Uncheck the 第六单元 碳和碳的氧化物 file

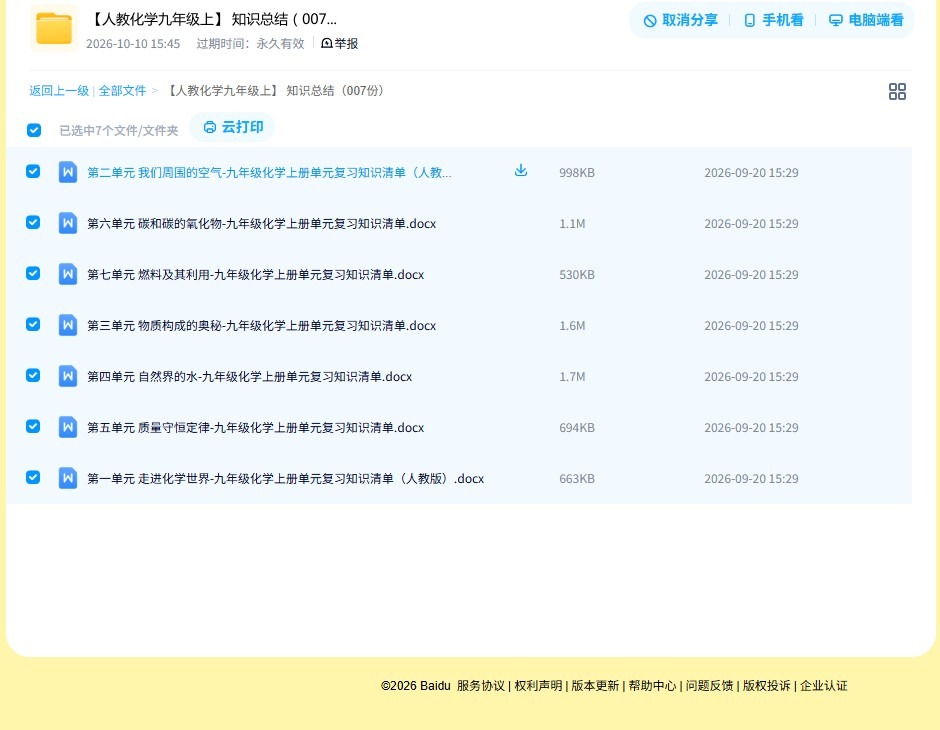pyautogui.click(x=33, y=222)
